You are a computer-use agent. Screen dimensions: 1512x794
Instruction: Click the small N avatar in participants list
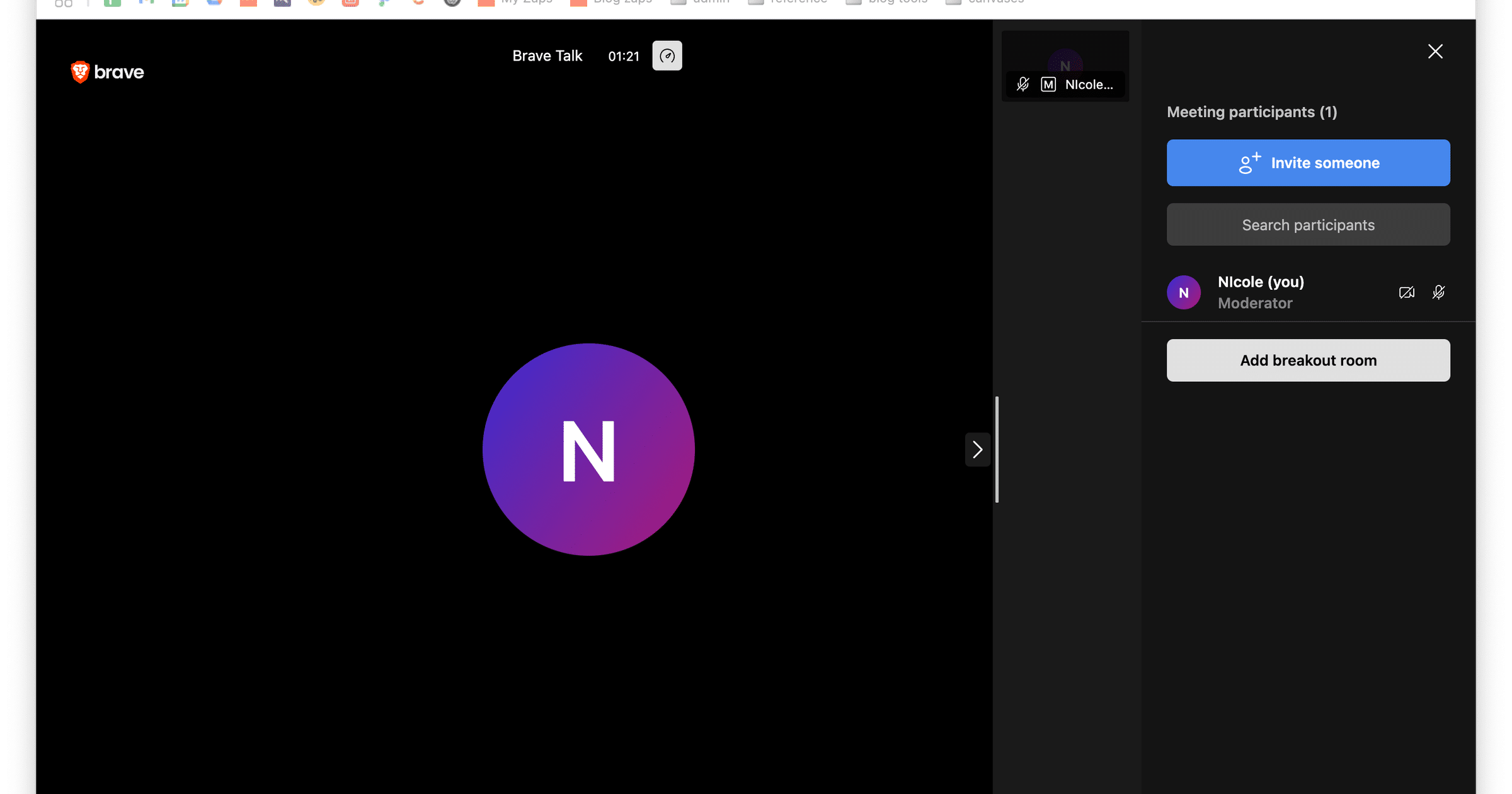click(1184, 292)
